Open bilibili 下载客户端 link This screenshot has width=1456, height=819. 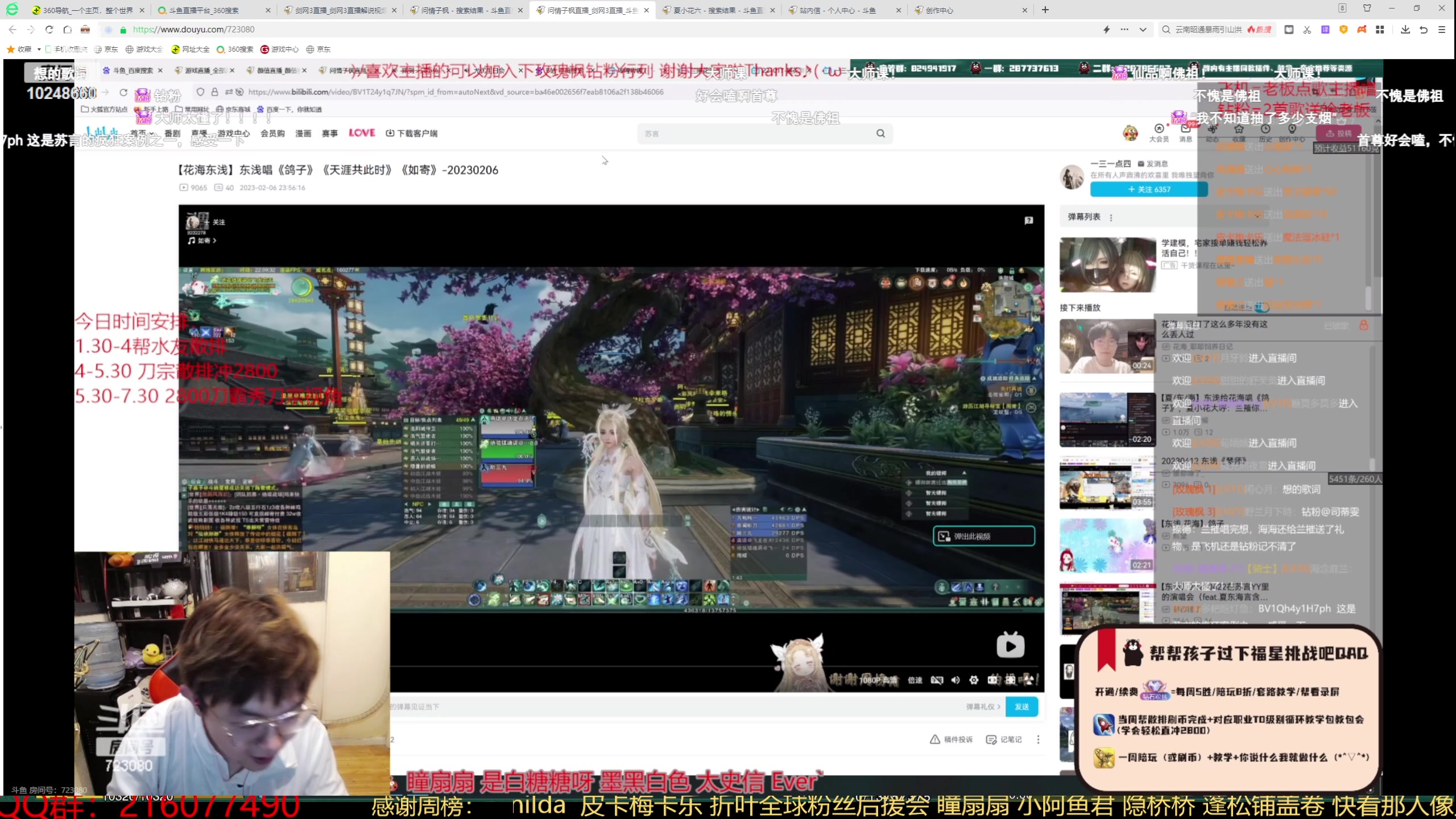(x=412, y=133)
